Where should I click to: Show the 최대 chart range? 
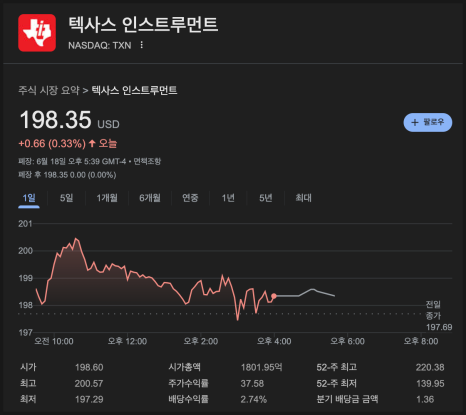pos(303,198)
